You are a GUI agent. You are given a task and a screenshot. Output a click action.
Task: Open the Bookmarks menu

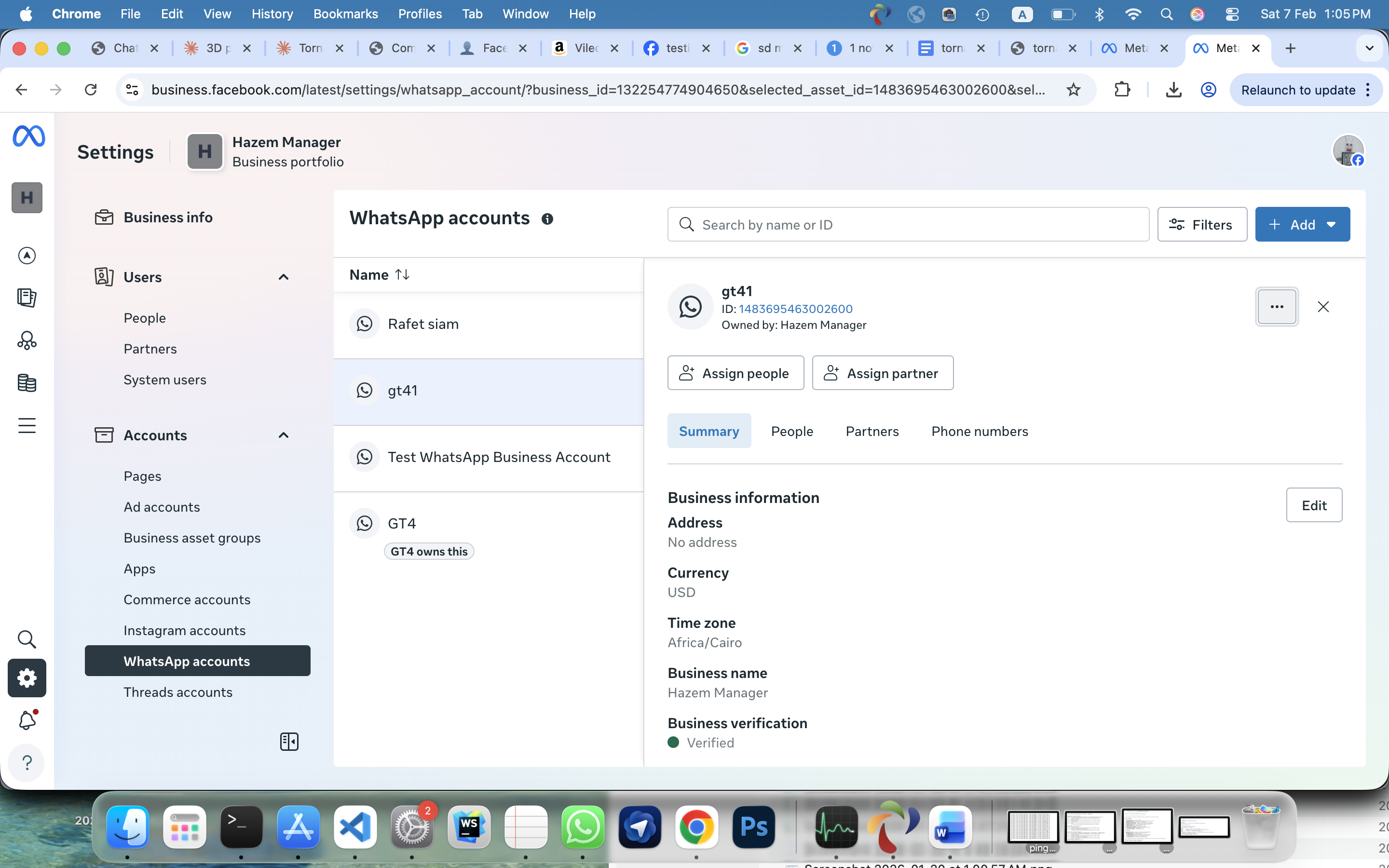(x=345, y=14)
